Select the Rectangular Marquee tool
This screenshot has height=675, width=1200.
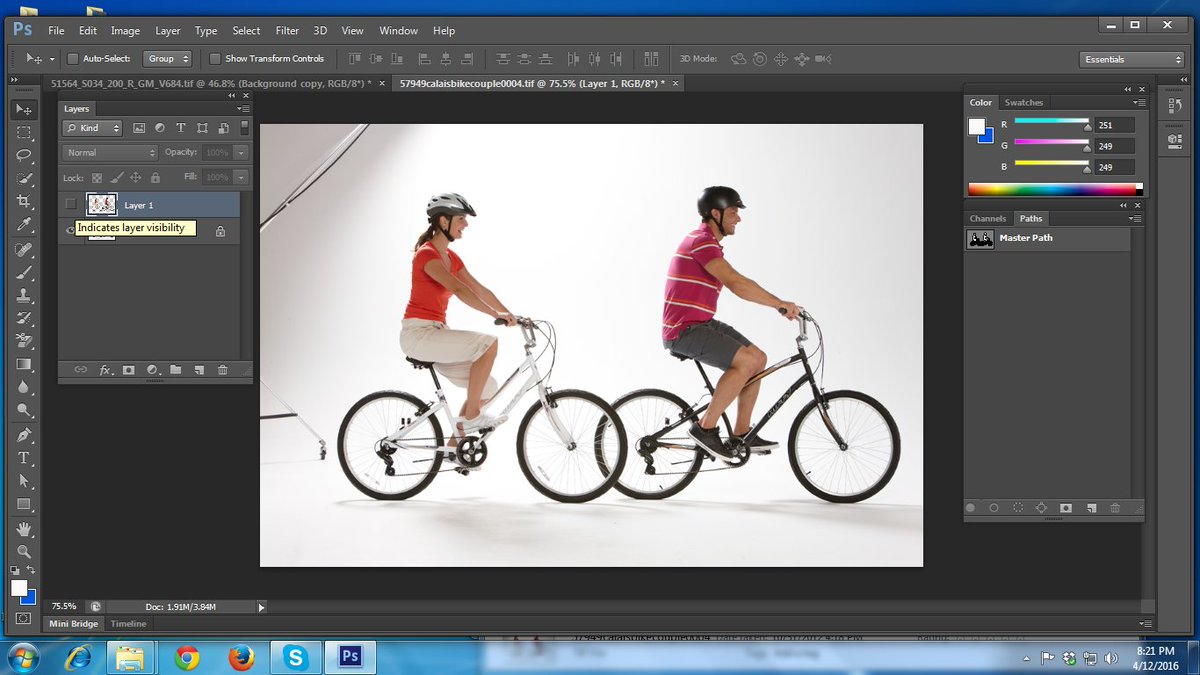(x=24, y=132)
